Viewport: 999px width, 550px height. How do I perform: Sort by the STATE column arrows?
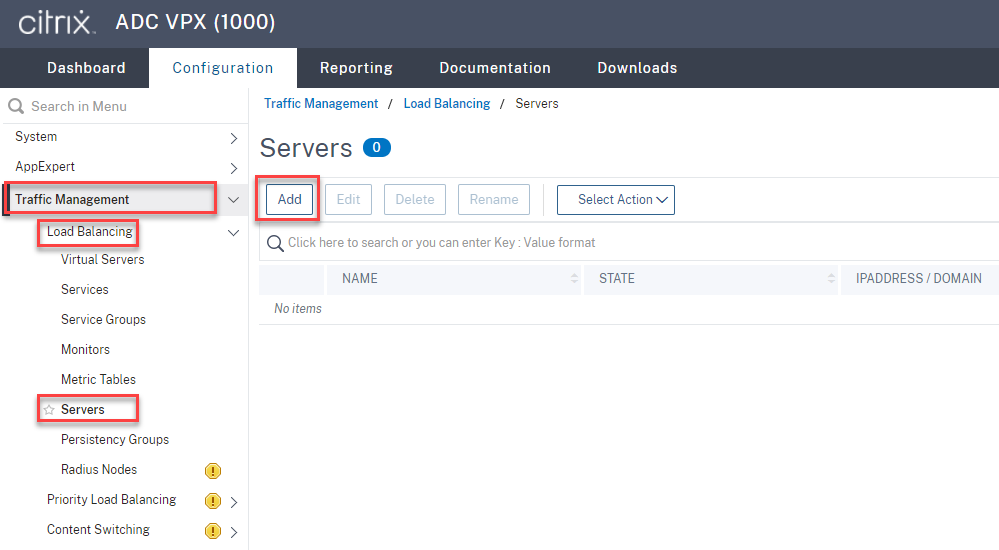(x=831, y=279)
